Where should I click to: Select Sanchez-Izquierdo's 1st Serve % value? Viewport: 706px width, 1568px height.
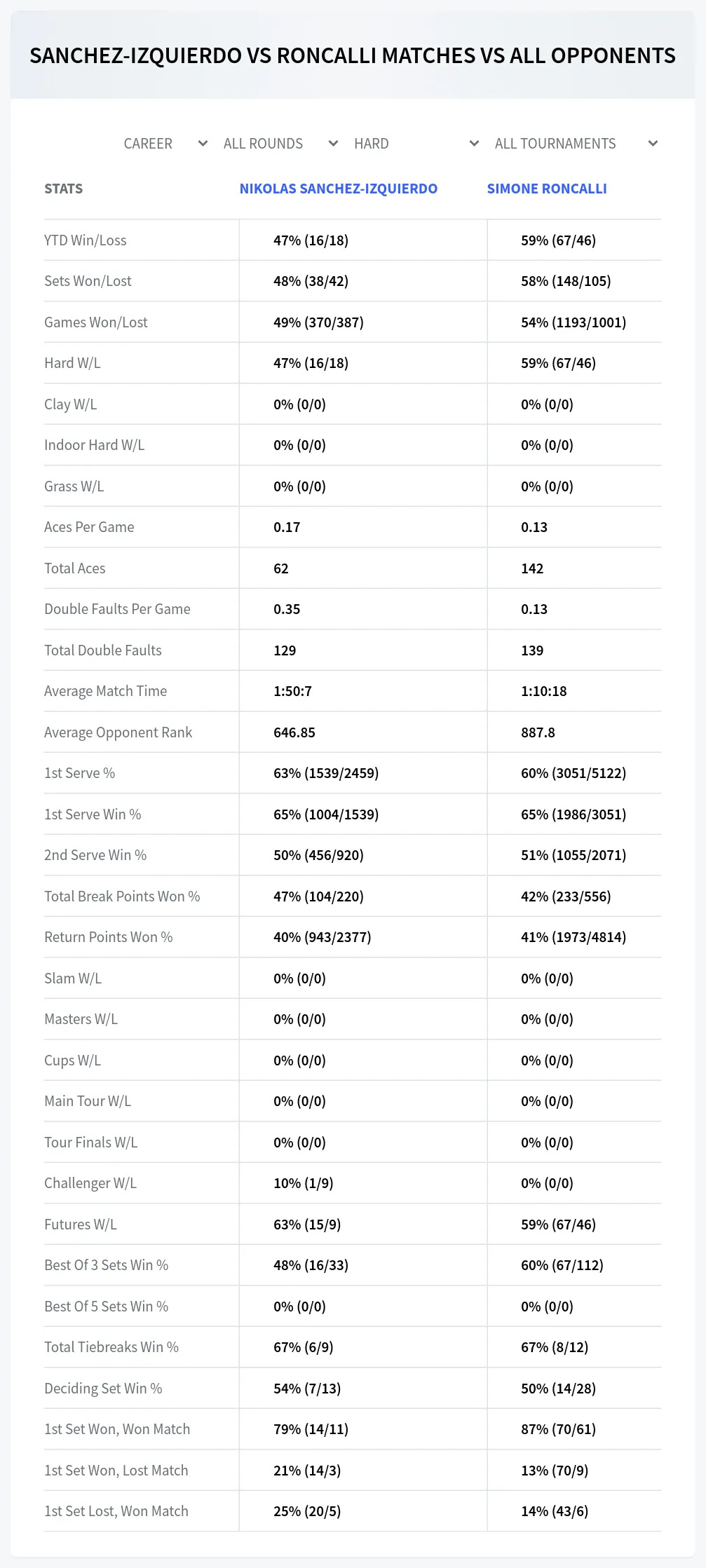[326, 773]
